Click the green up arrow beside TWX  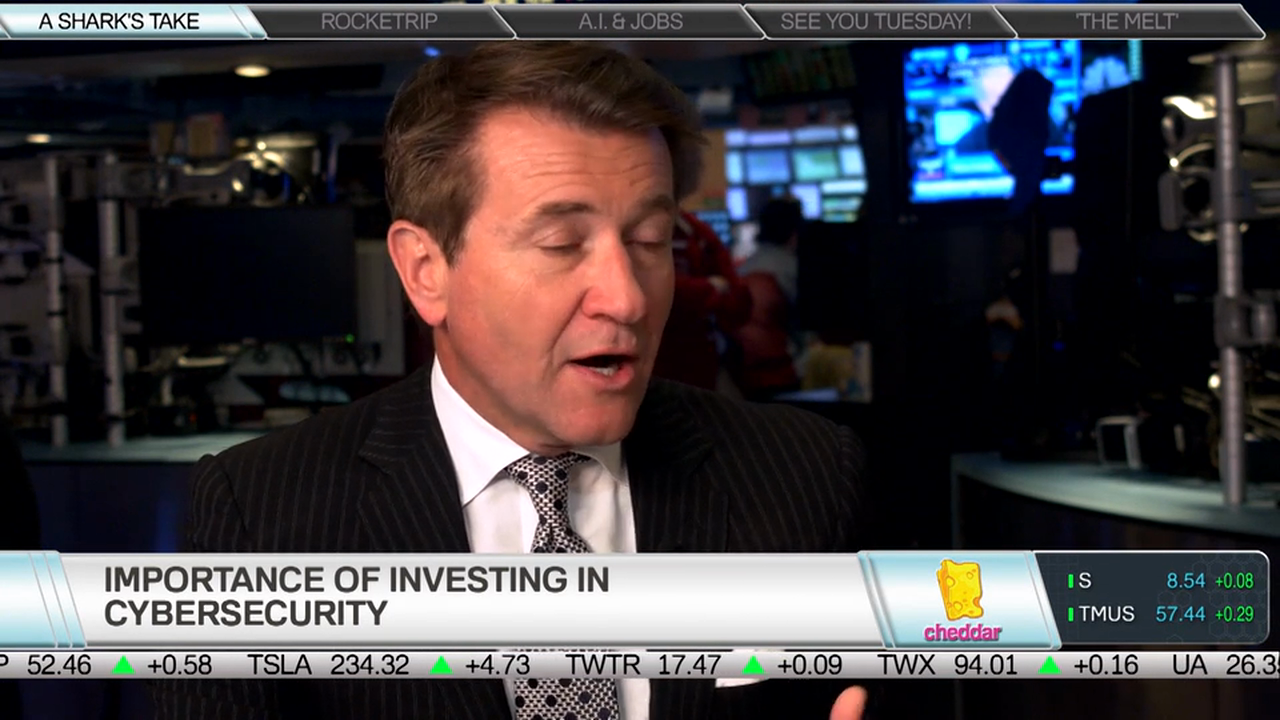(1048, 665)
